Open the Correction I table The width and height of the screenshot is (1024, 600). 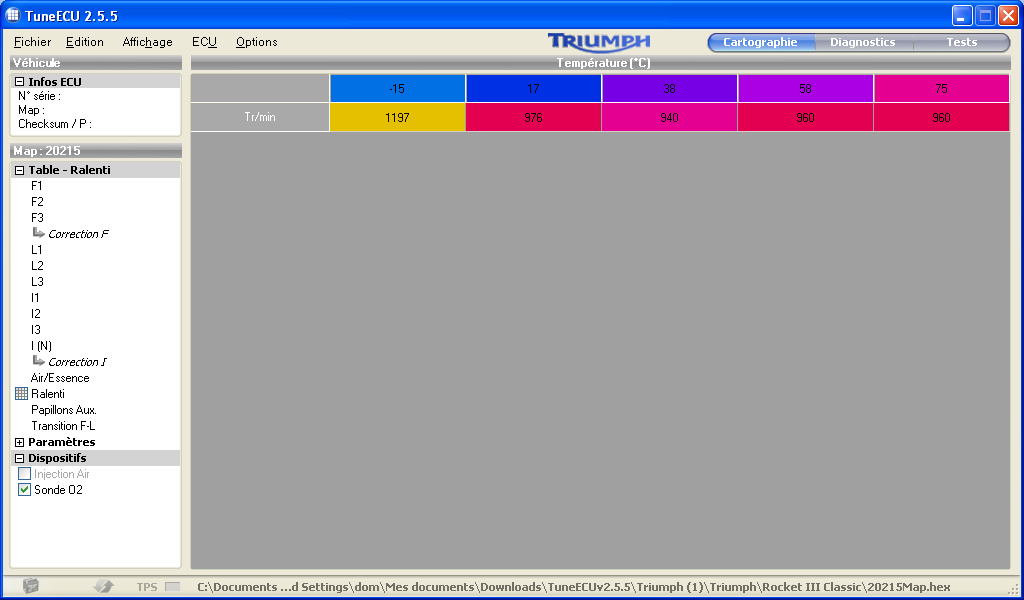tap(77, 362)
